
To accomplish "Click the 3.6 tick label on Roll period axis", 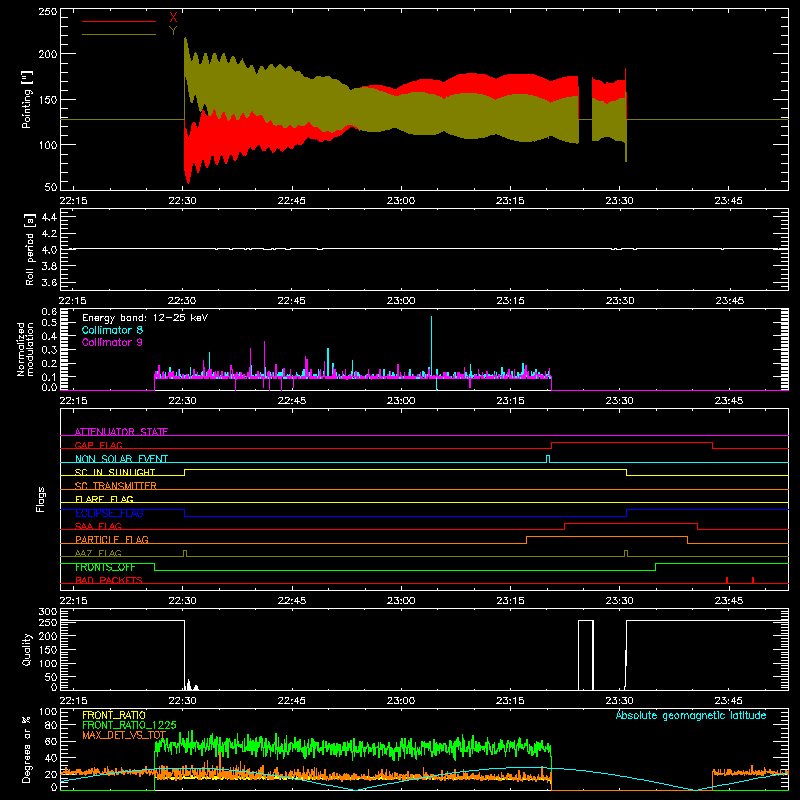I will point(49,282).
